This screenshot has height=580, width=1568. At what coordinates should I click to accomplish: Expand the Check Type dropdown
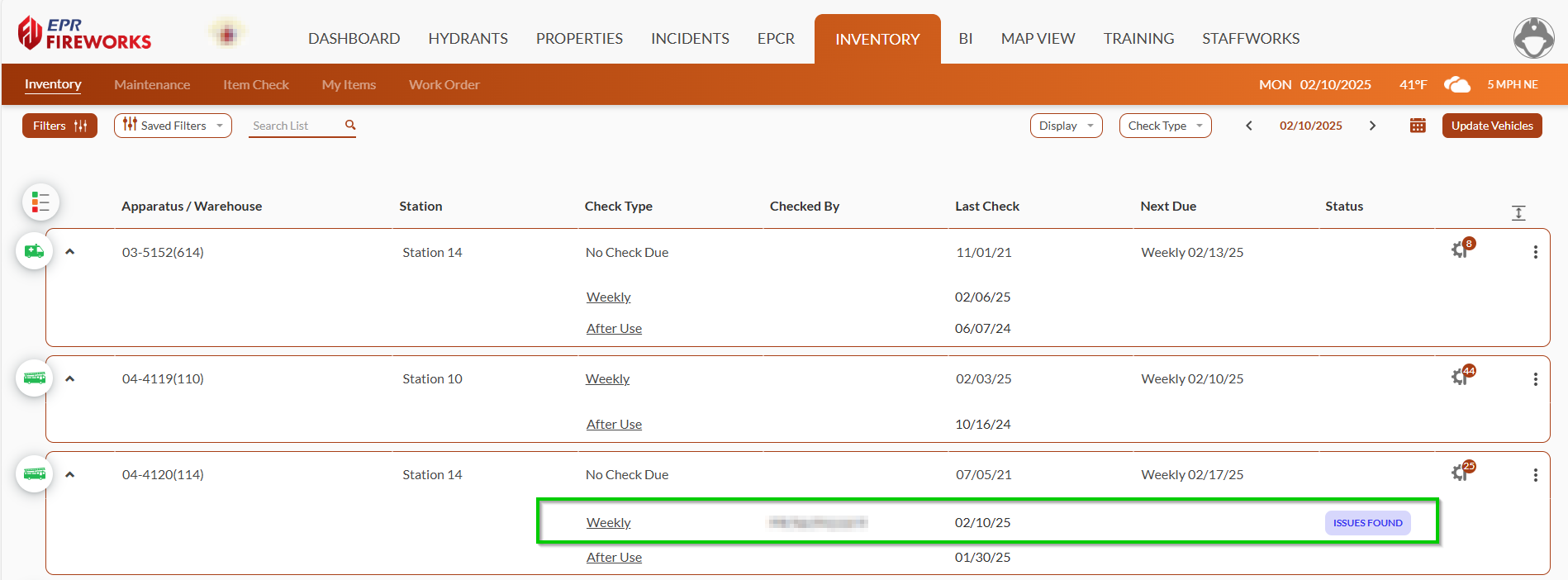(x=1165, y=126)
